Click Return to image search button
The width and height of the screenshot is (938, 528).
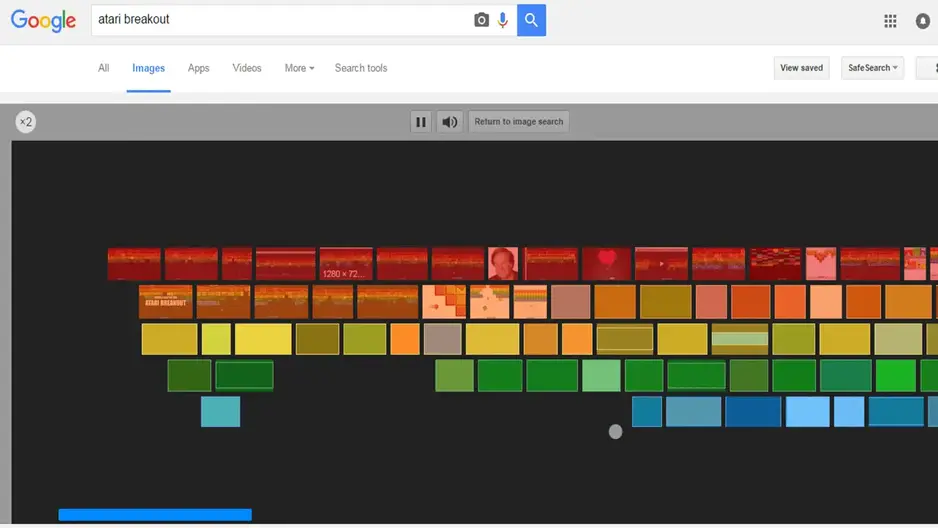pos(519,122)
